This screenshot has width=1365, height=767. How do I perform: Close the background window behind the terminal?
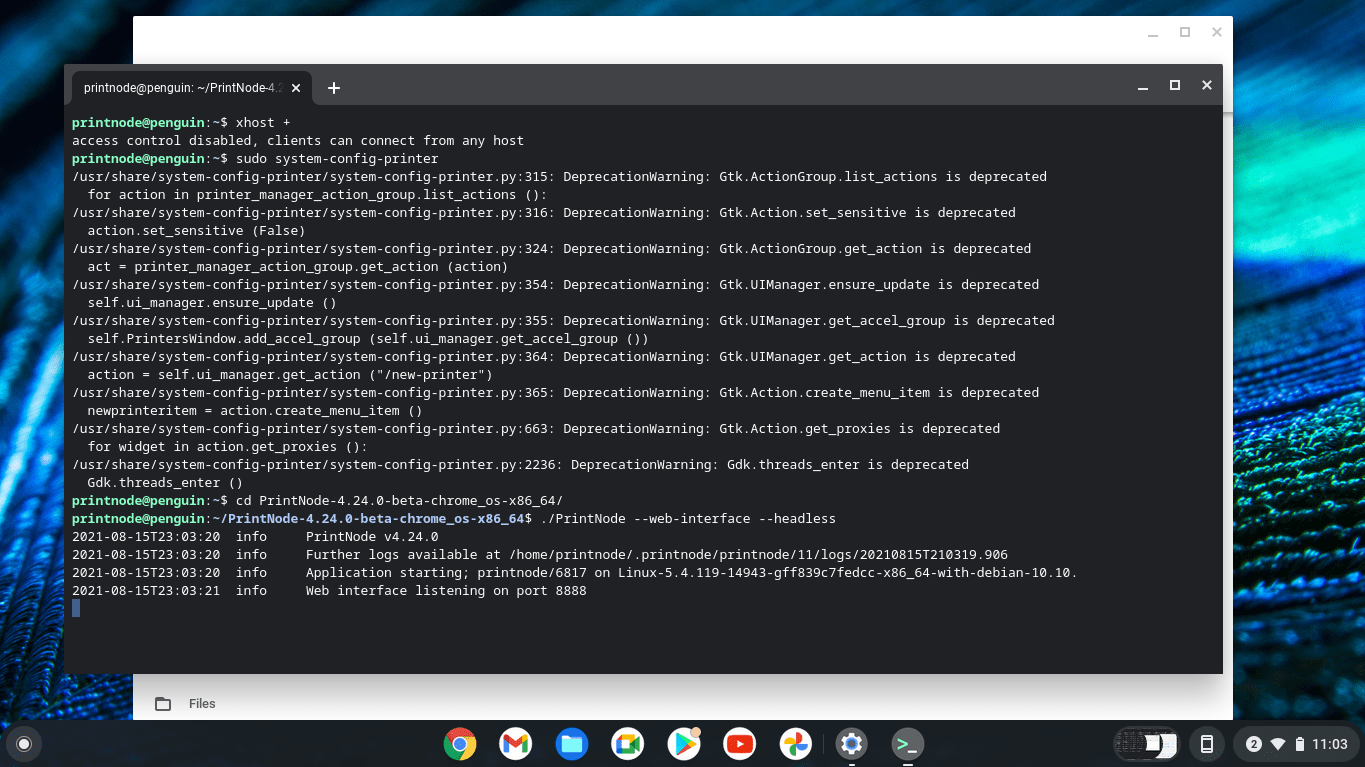point(1217,32)
